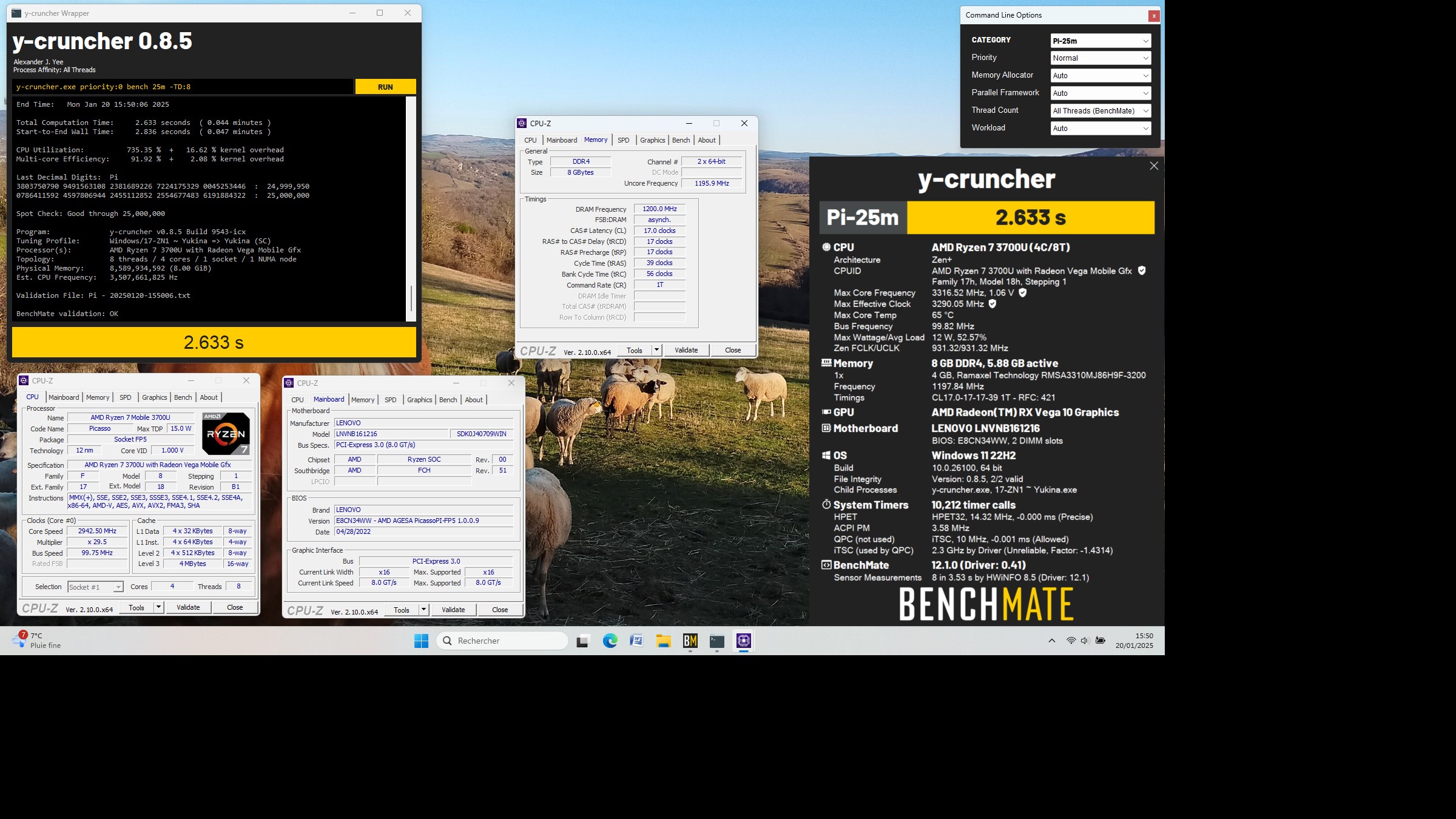Click the yellow RUN button in y-cruncher Wrapper
The width and height of the screenshot is (1456, 819).
tap(385, 87)
